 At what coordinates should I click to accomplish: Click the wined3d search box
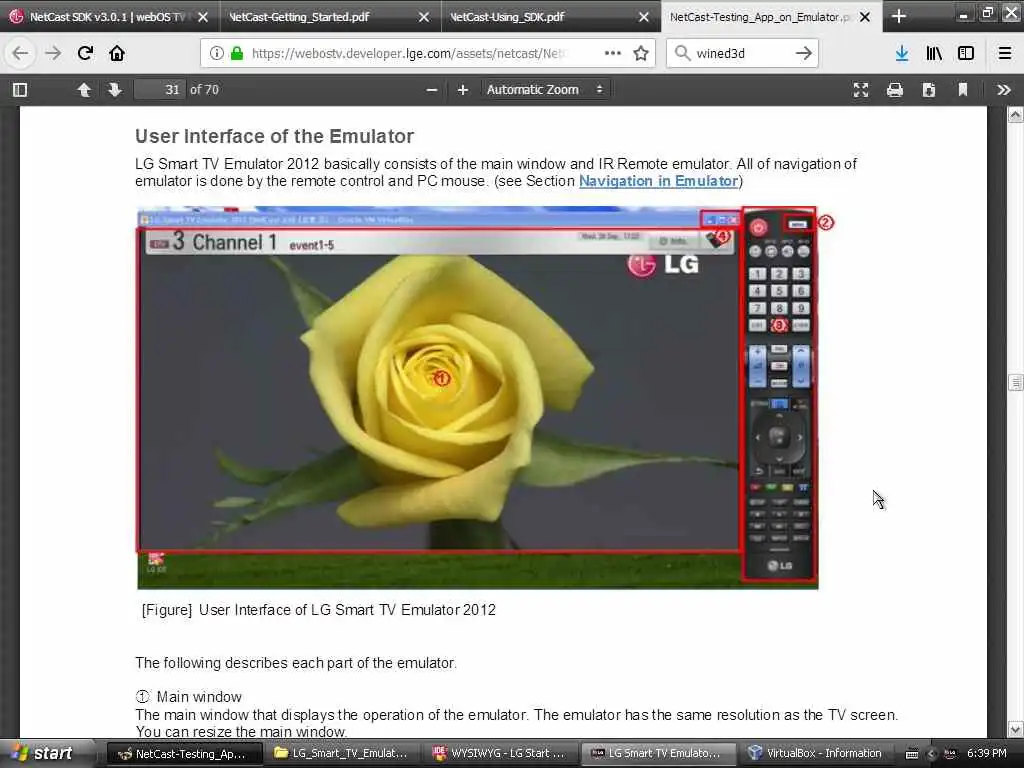741,54
